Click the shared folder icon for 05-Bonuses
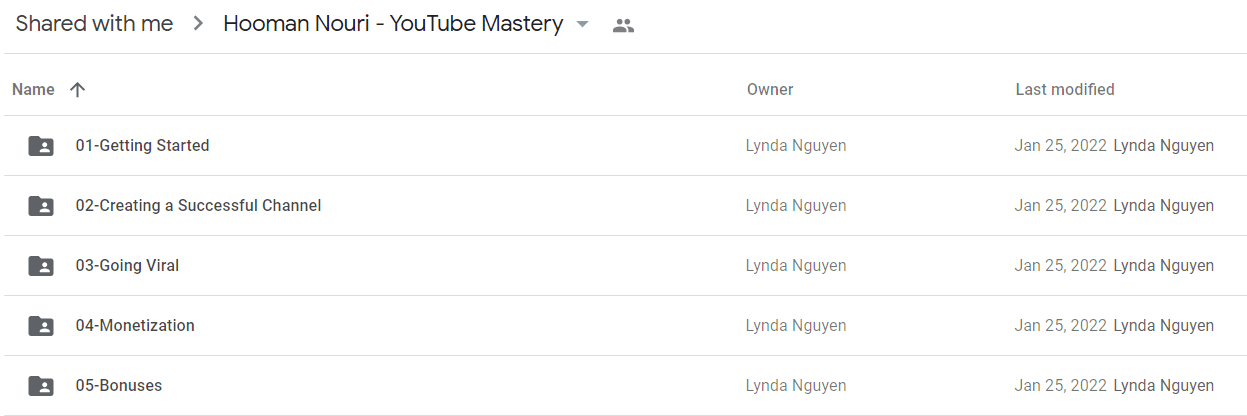 pyautogui.click(x=41, y=386)
